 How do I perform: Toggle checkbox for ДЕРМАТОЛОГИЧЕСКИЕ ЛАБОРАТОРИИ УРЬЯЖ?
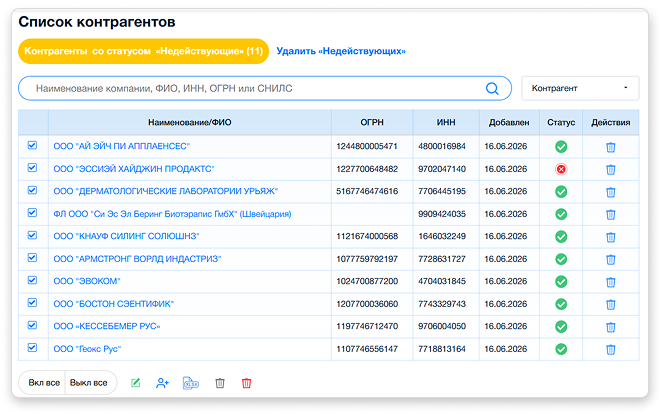tap(32, 190)
